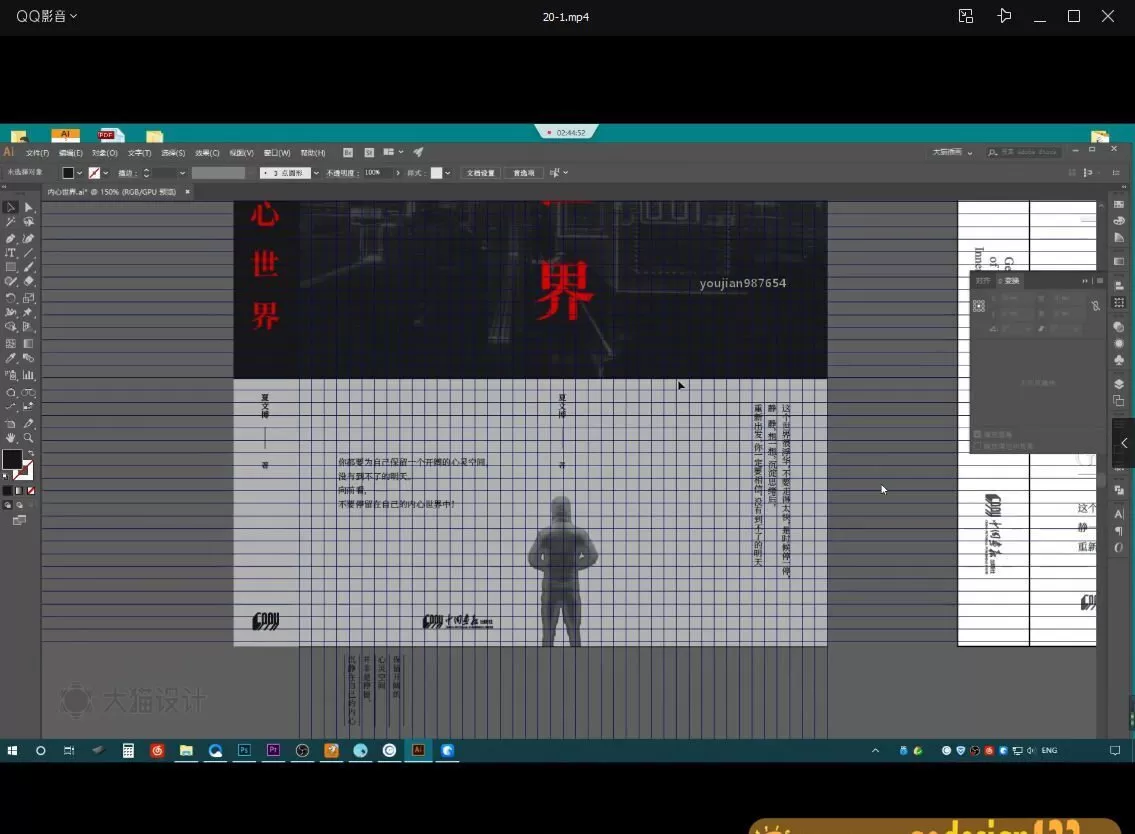The width and height of the screenshot is (1135, 834).
Task: Click the 首选项 button
Action: tap(524, 173)
